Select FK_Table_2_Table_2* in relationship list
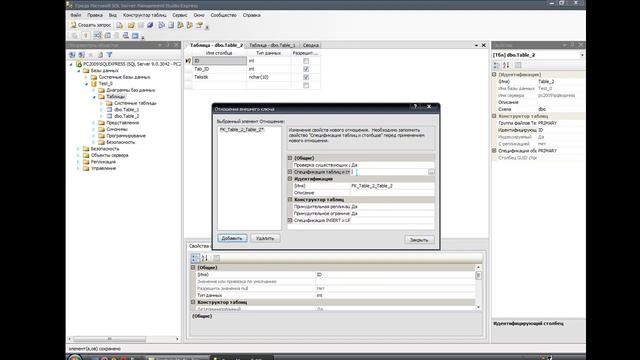Viewport: 640px width, 360px height. click(242, 129)
